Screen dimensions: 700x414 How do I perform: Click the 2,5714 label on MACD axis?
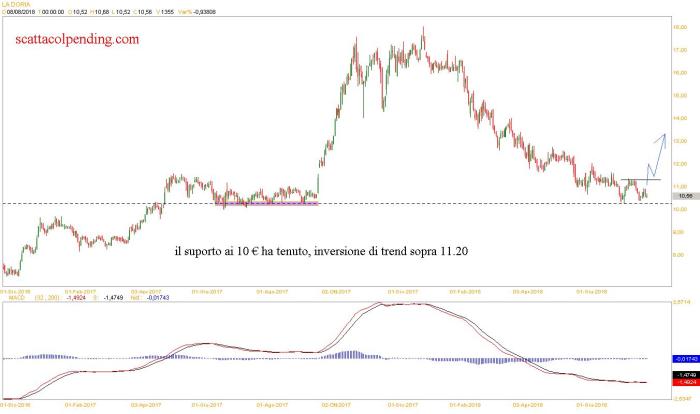click(681, 302)
